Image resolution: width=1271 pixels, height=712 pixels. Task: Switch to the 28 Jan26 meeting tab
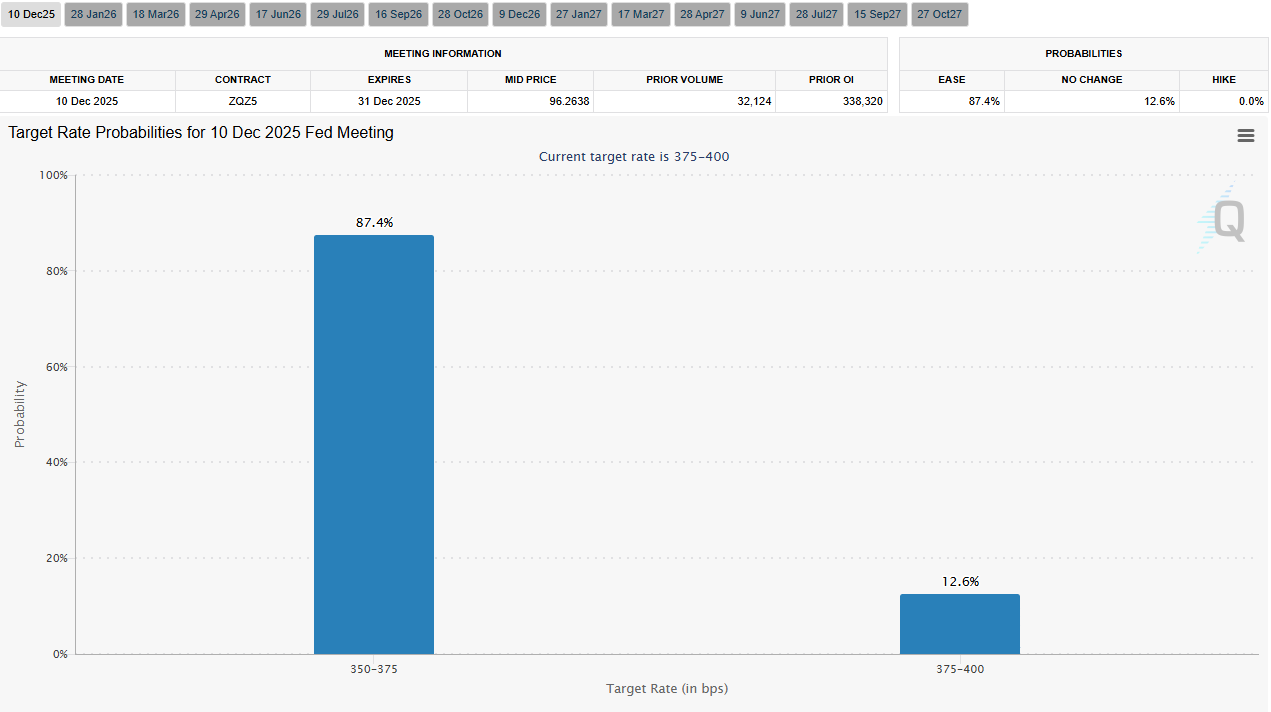click(x=93, y=14)
